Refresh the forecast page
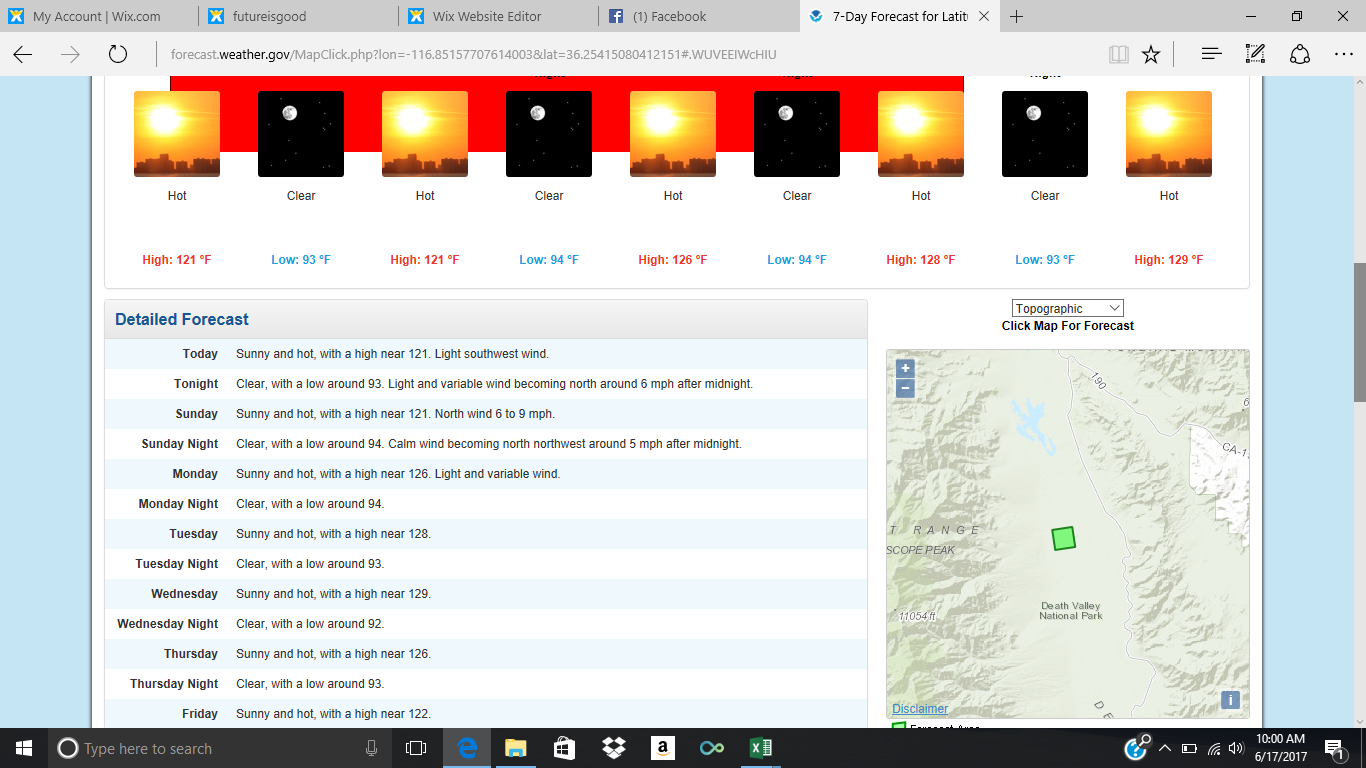This screenshot has width=1366, height=768. click(x=118, y=54)
